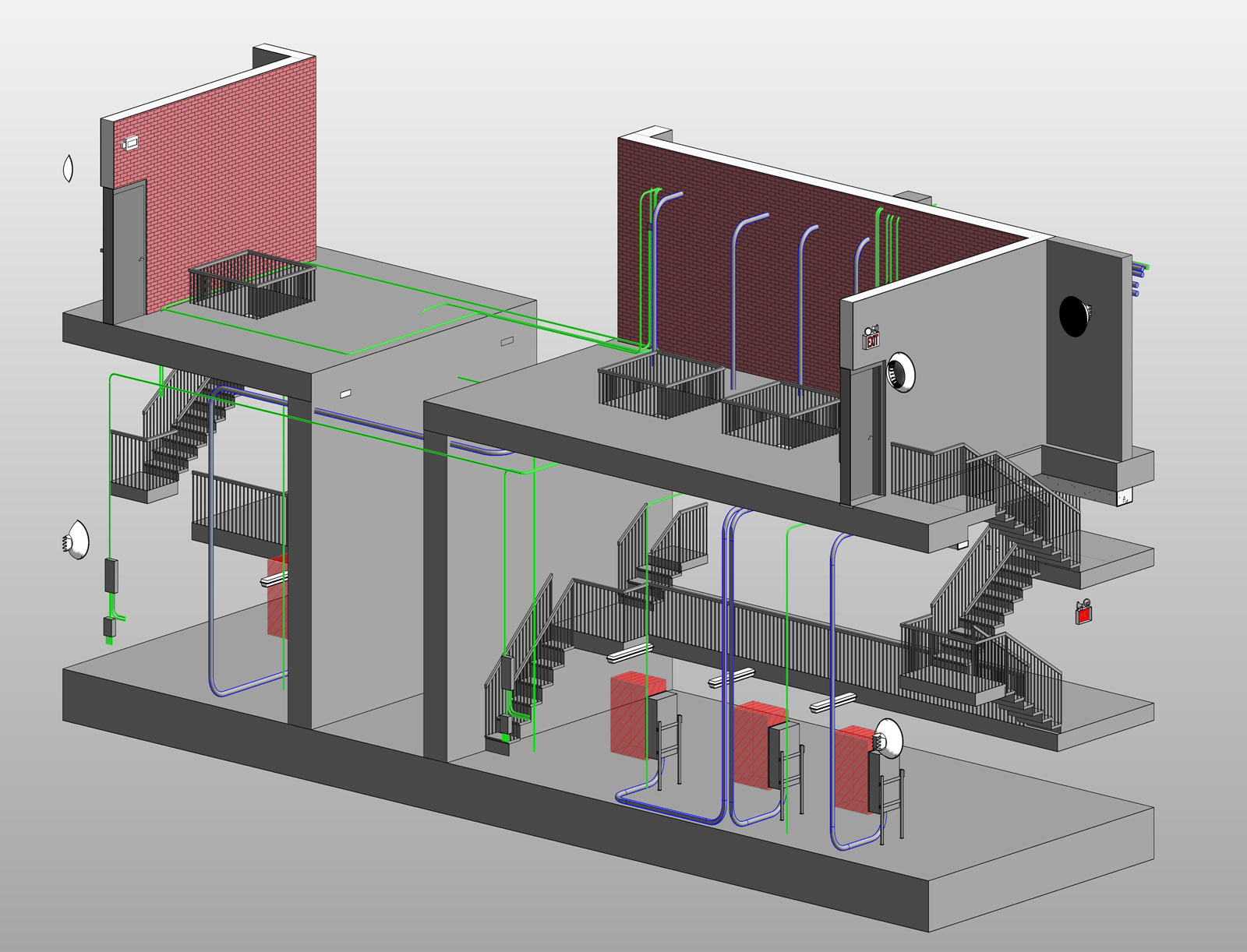Click the black circular opening on right wall
The image size is (1247, 952).
pos(1074,316)
